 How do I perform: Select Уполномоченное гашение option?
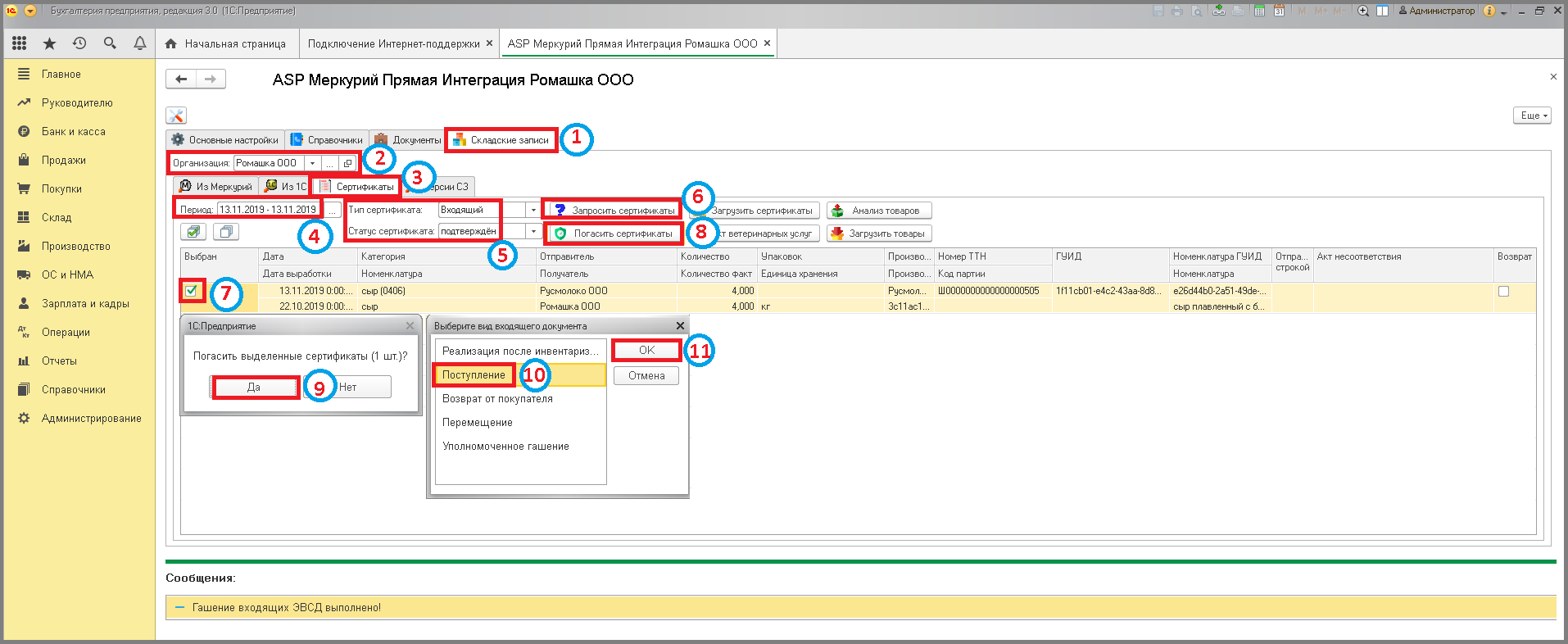click(520, 446)
